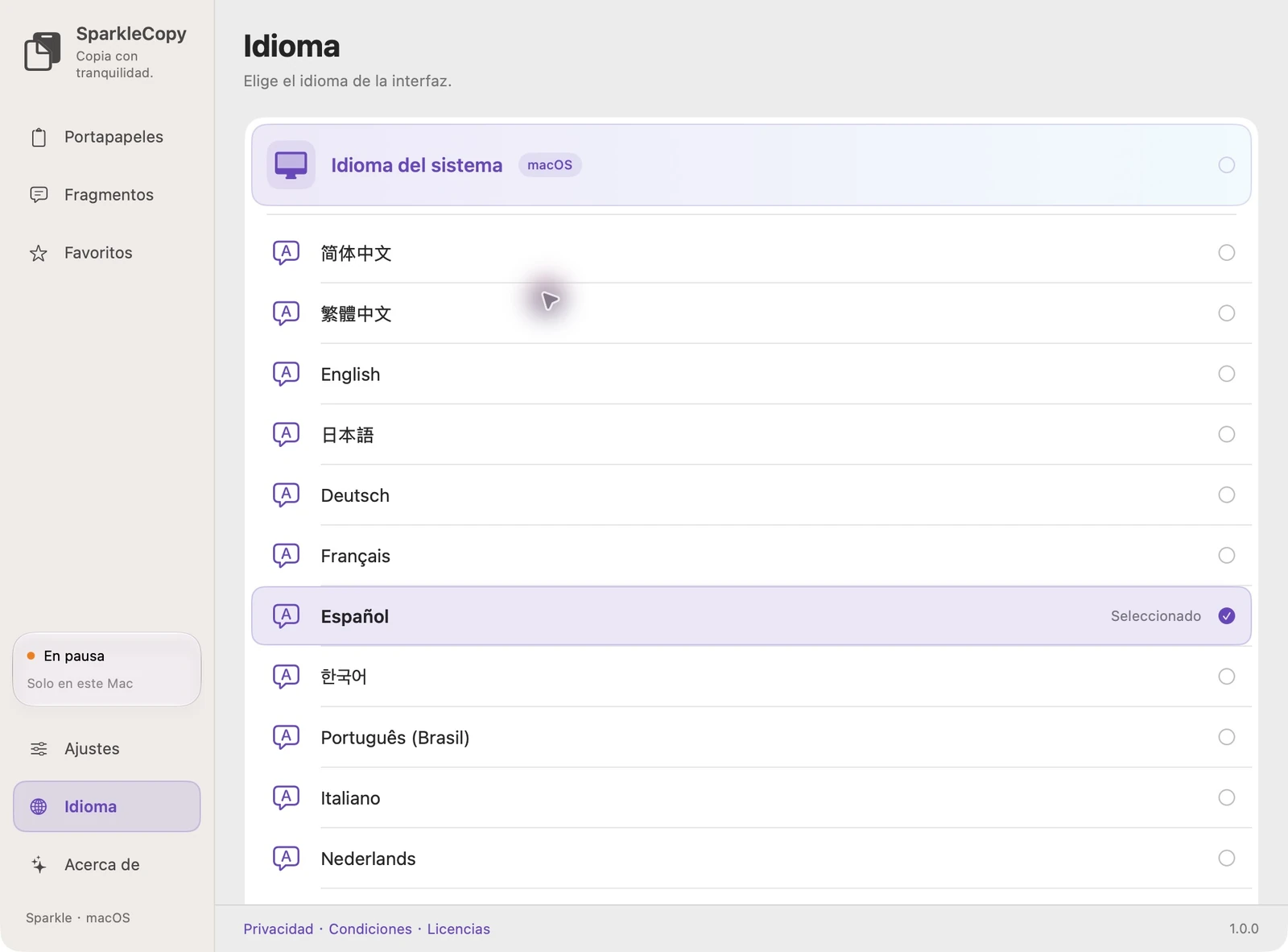Choose the Italiano radio button
The image size is (1288, 952).
[x=1227, y=797]
